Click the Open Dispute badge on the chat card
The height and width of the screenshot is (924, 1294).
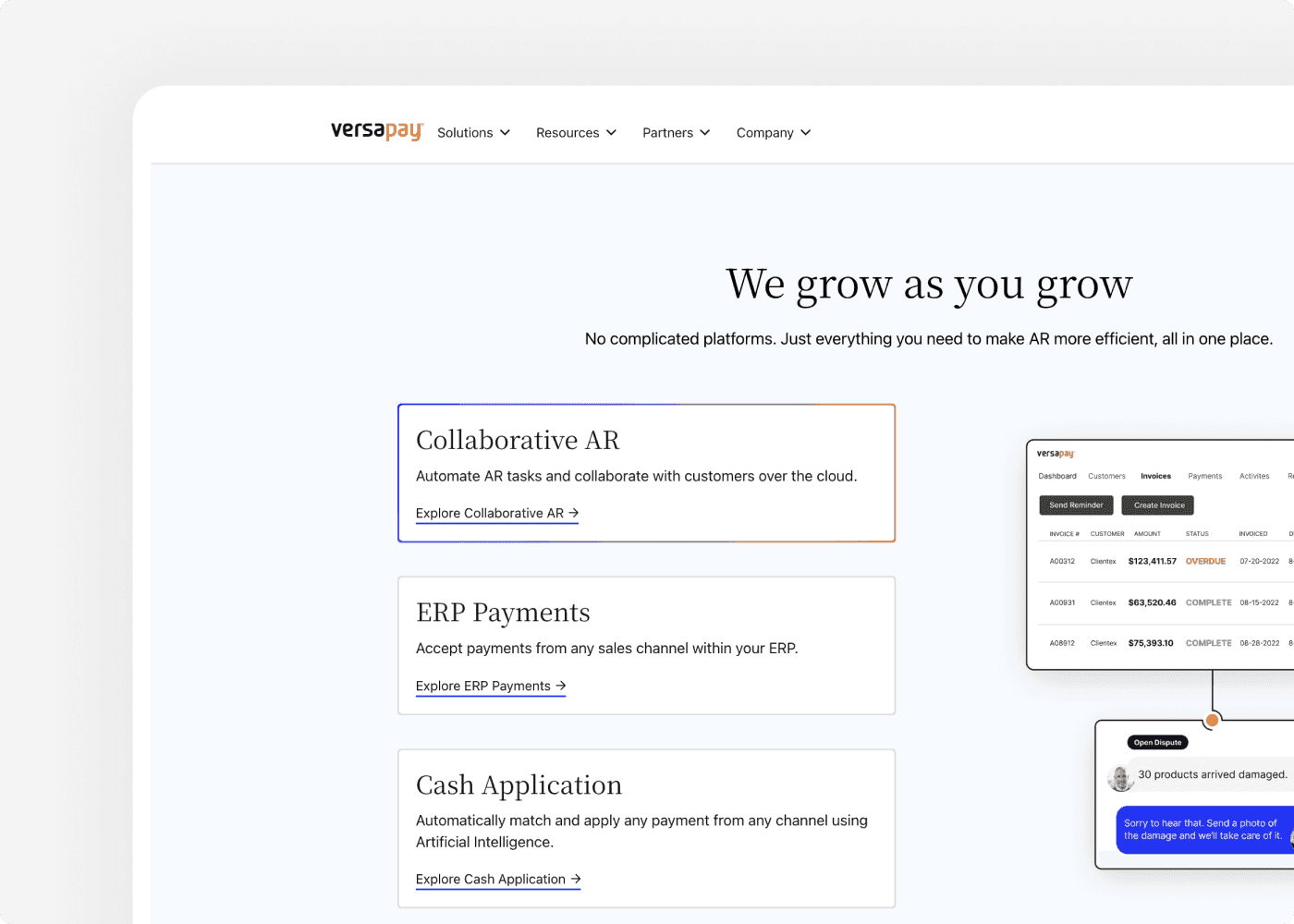1157,742
